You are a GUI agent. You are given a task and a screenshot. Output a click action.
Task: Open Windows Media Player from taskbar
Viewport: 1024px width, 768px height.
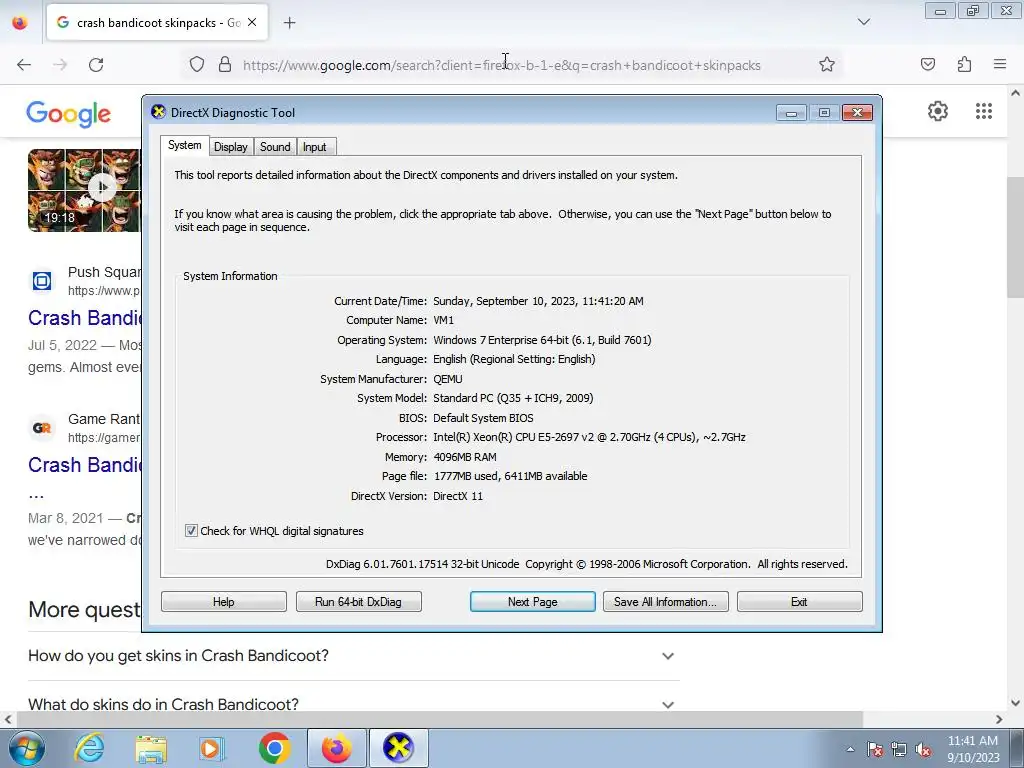coord(212,748)
